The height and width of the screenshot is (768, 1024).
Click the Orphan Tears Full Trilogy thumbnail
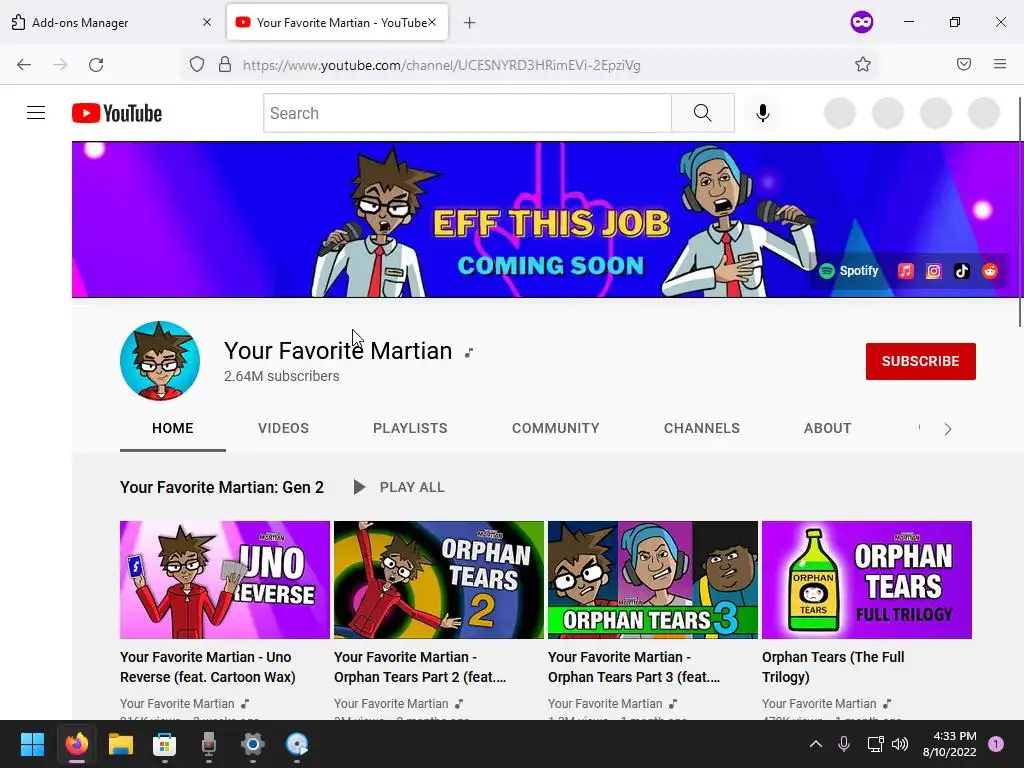pyautogui.click(x=867, y=580)
